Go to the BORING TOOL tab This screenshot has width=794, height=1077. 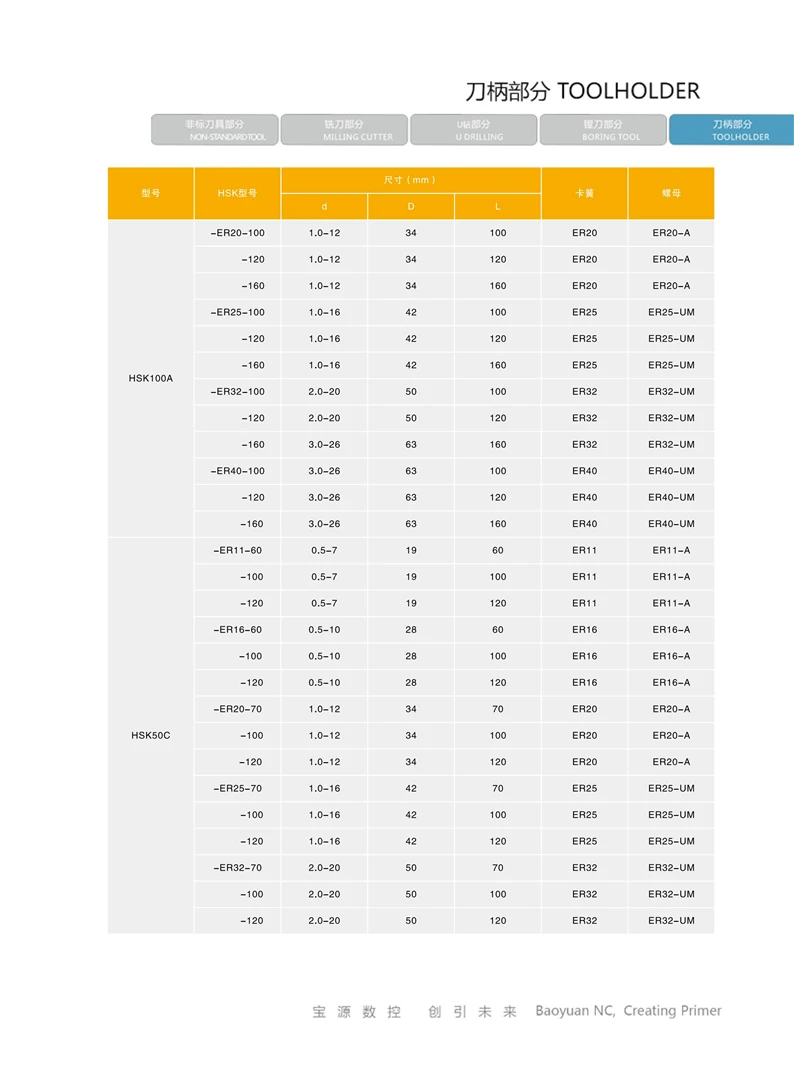pyautogui.click(x=603, y=130)
